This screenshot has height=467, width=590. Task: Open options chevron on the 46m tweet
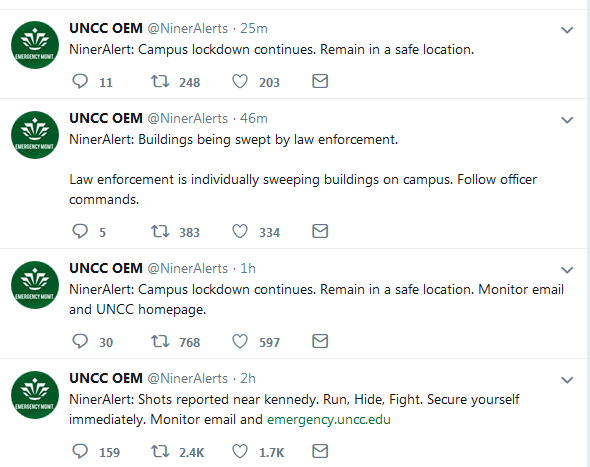[567, 120]
